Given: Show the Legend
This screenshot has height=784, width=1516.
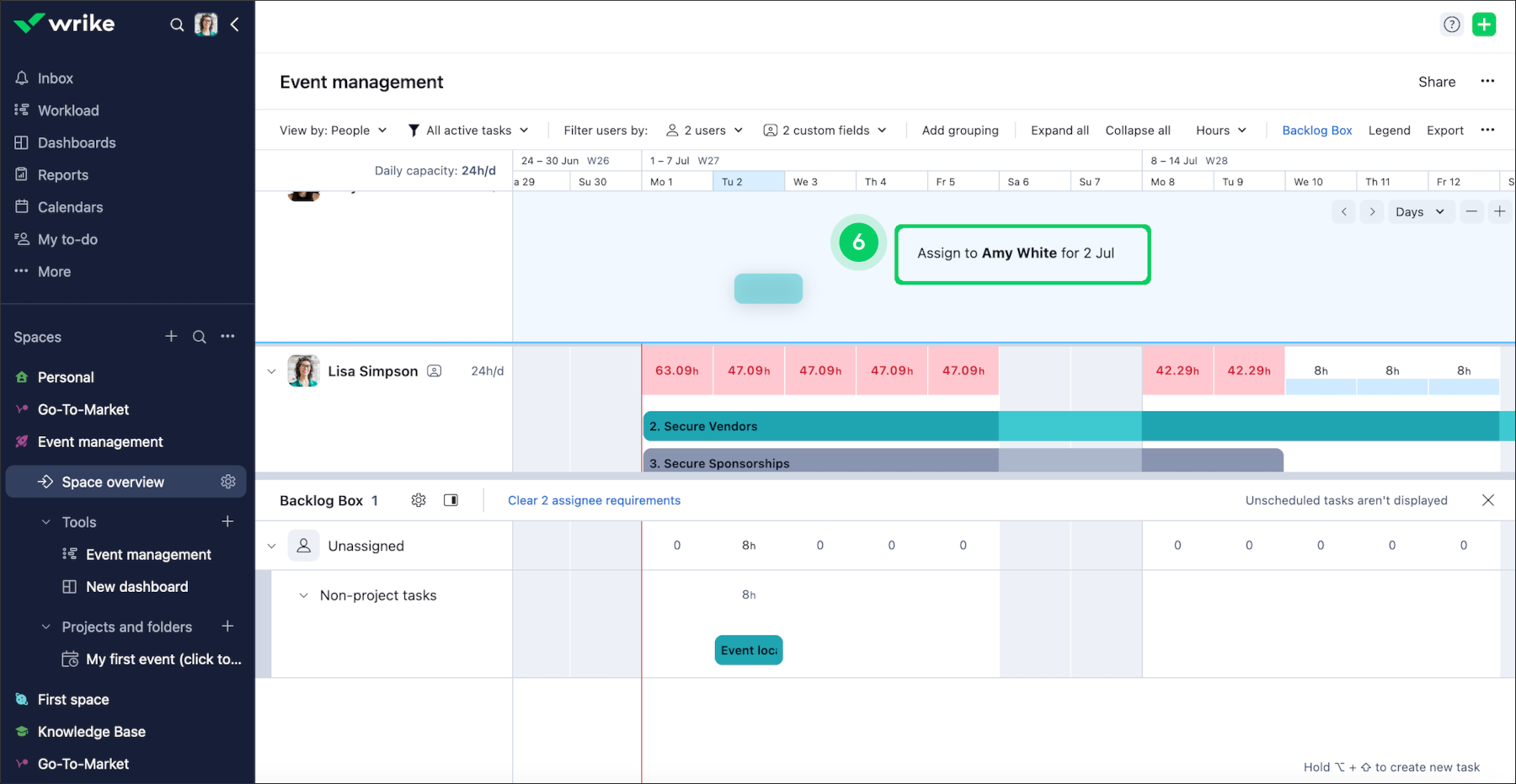Looking at the screenshot, I should tap(1390, 131).
